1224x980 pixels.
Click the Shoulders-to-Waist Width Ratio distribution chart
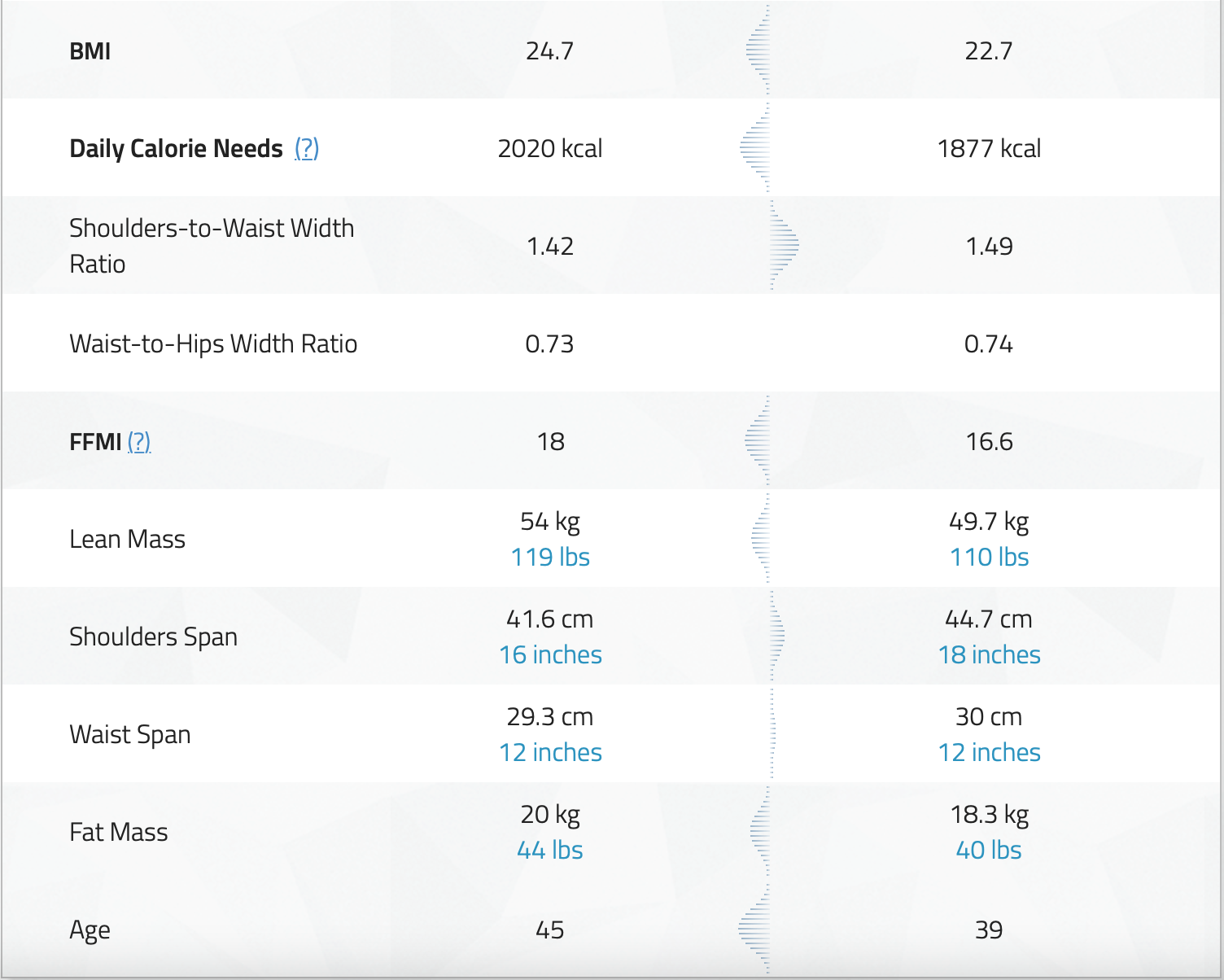pyautogui.click(x=784, y=245)
